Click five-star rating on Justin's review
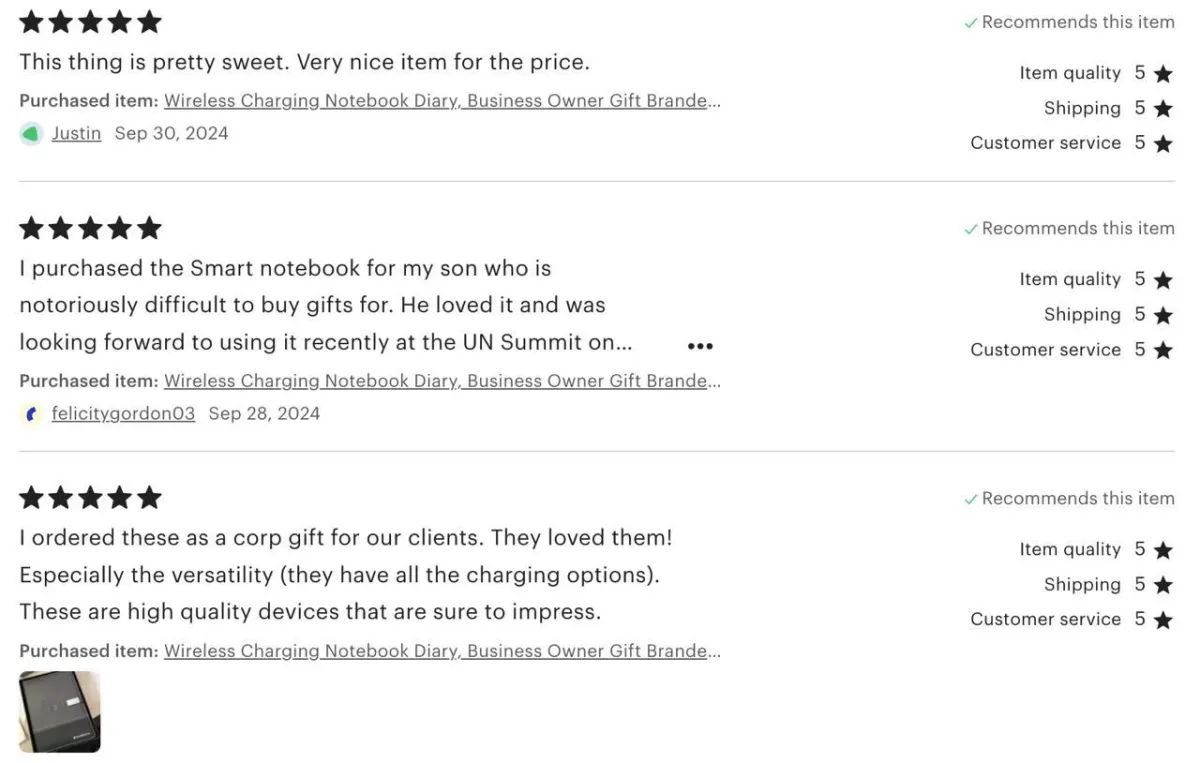The width and height of the screenshot is (1200, 763). click(90, 22)
